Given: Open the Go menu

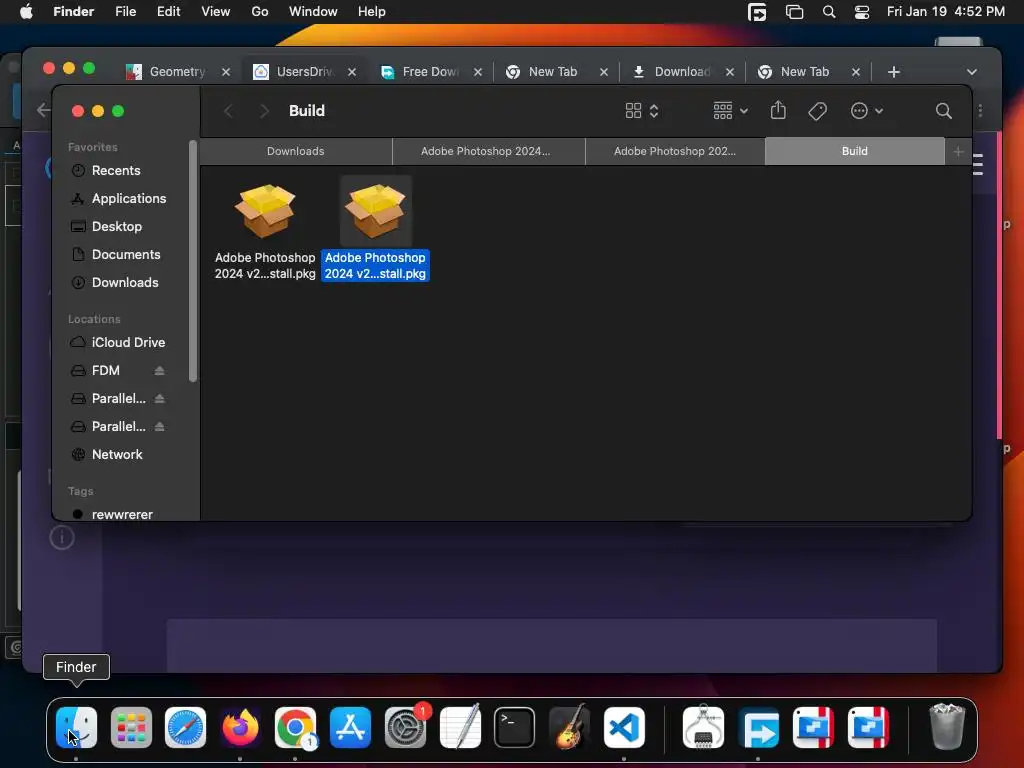Looking at the screenshot, I should point(260,12).
